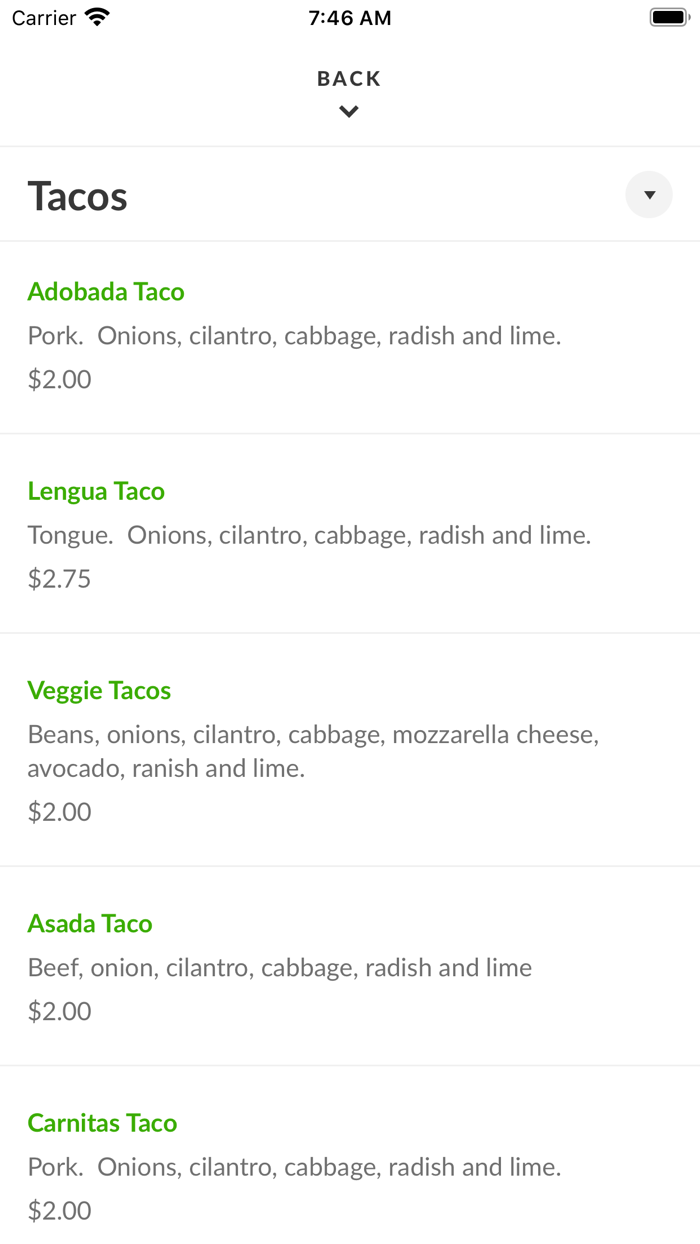
Task: Tap the BACK menu label
Action: click(348, 78)
